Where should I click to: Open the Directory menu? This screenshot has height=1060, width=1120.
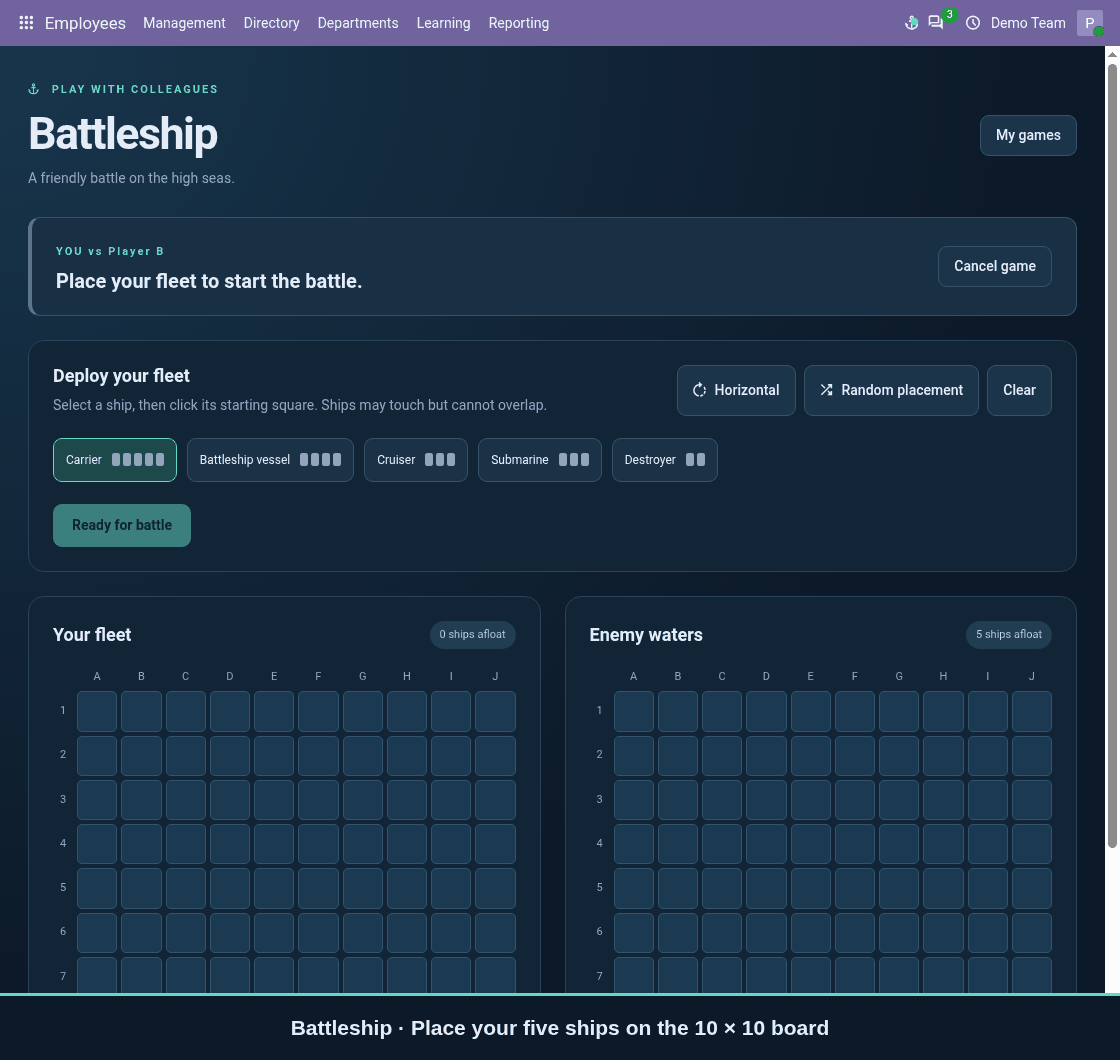coord(271,23)
